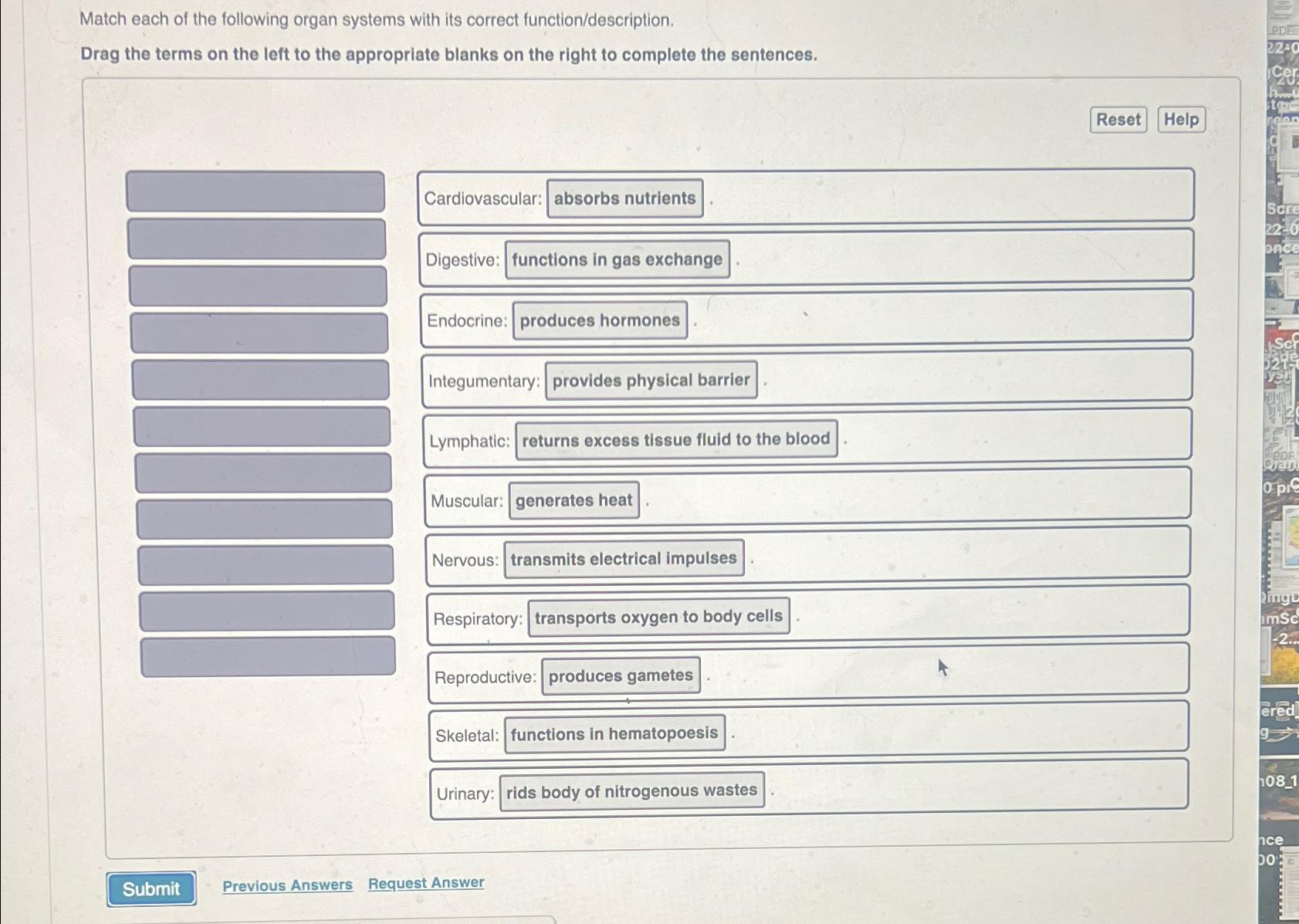Select the 'provides physical barrier' tile
This screenshot has width=1299, height=924.
[651, 381]
